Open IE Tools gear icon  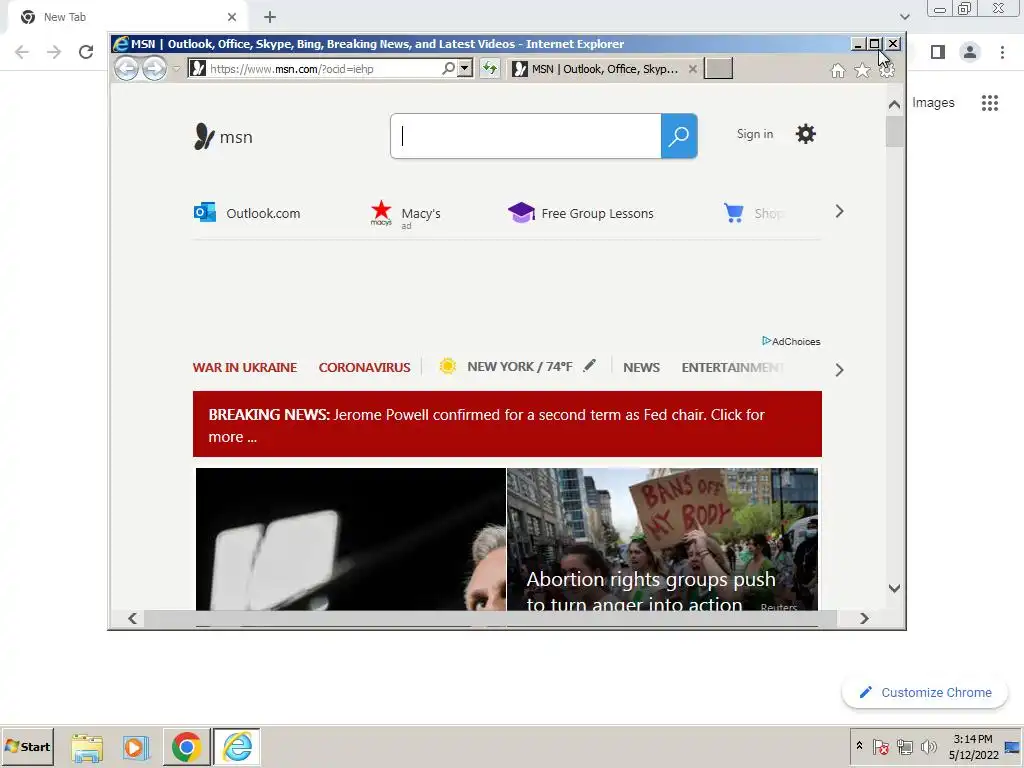[886, 71]
